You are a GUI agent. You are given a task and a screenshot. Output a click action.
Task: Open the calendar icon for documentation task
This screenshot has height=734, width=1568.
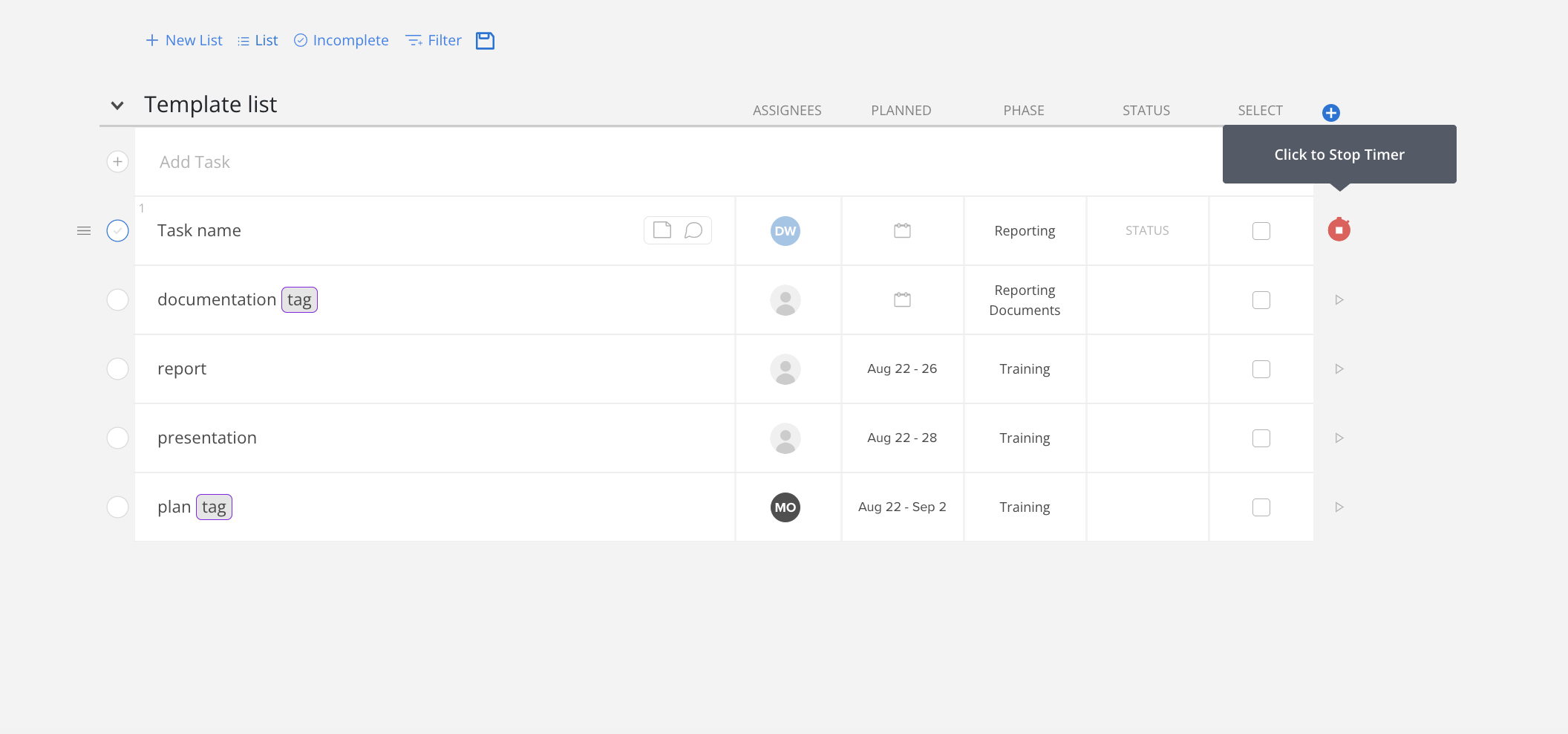coord(901,299)
